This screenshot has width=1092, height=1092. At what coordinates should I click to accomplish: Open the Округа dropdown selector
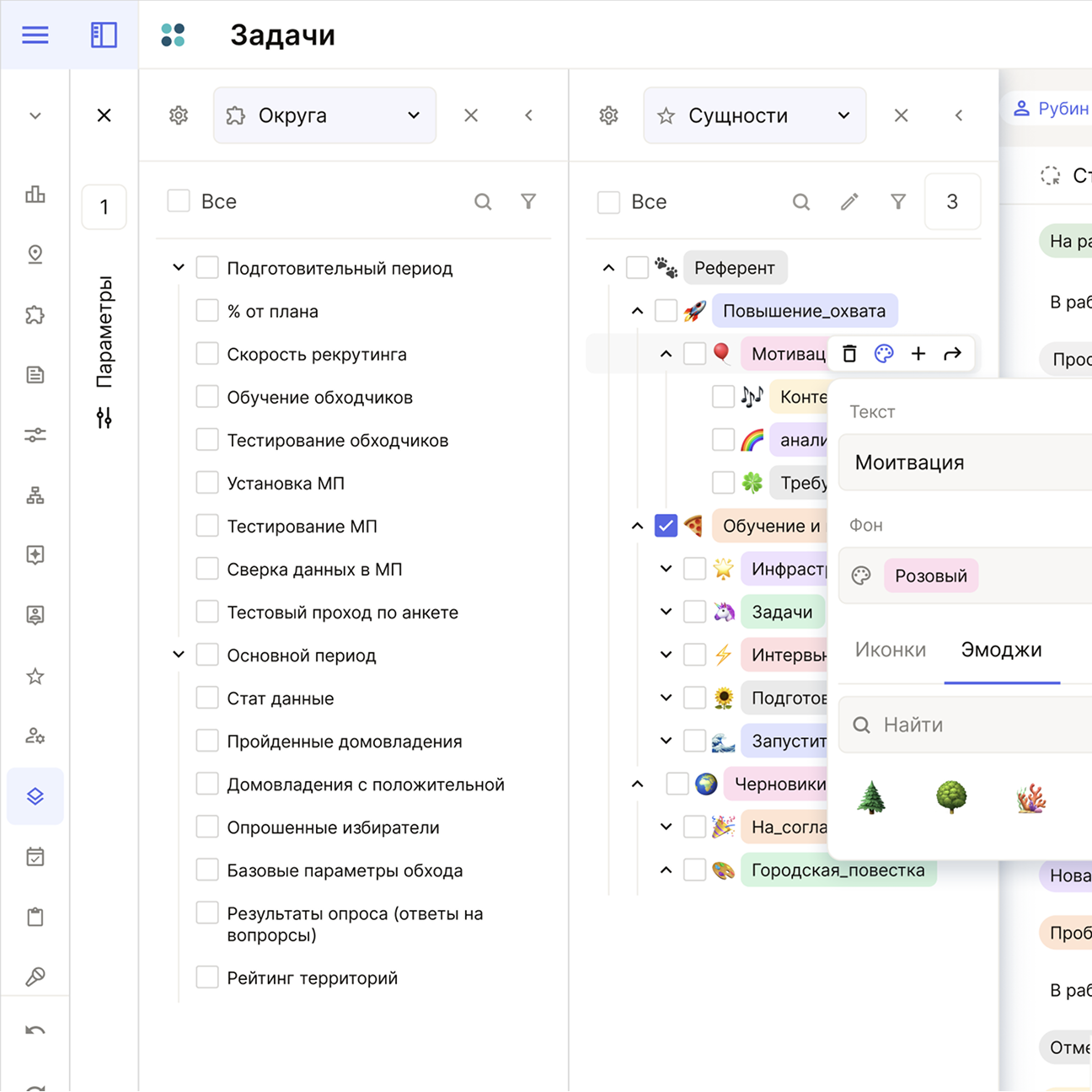pos(324,115)
